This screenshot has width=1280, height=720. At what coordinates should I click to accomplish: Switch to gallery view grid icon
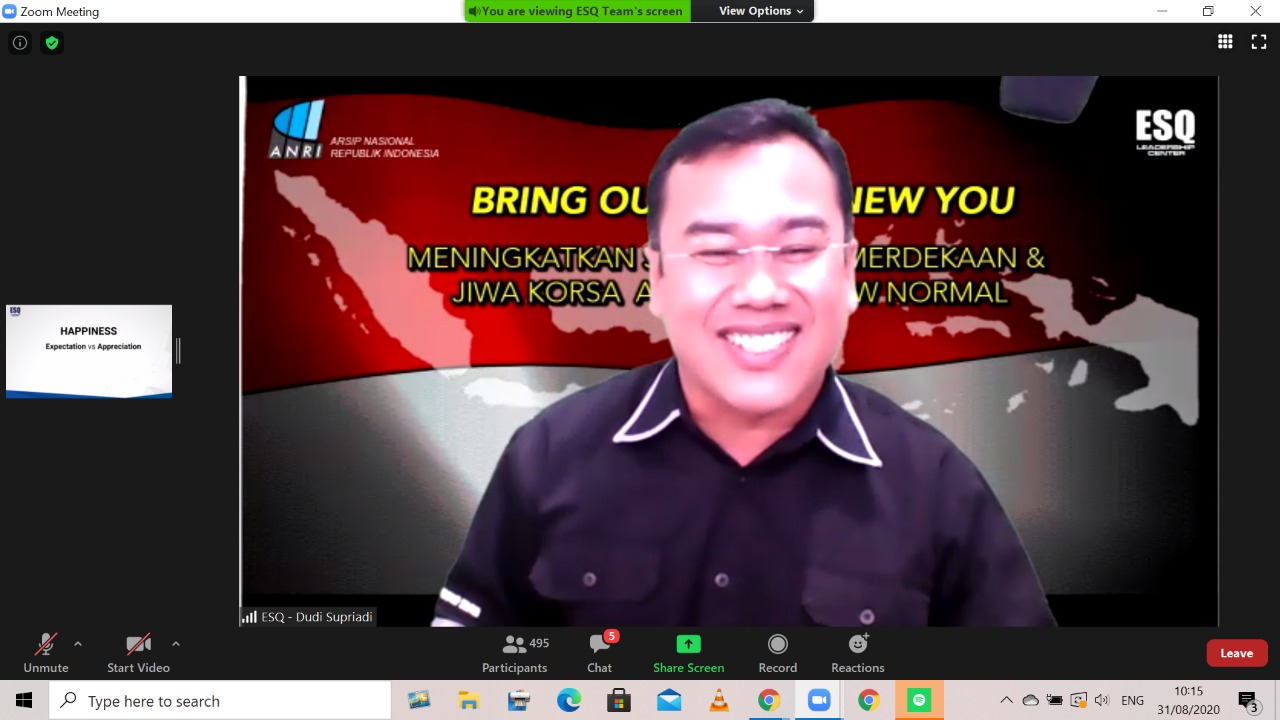[1225, 42]
